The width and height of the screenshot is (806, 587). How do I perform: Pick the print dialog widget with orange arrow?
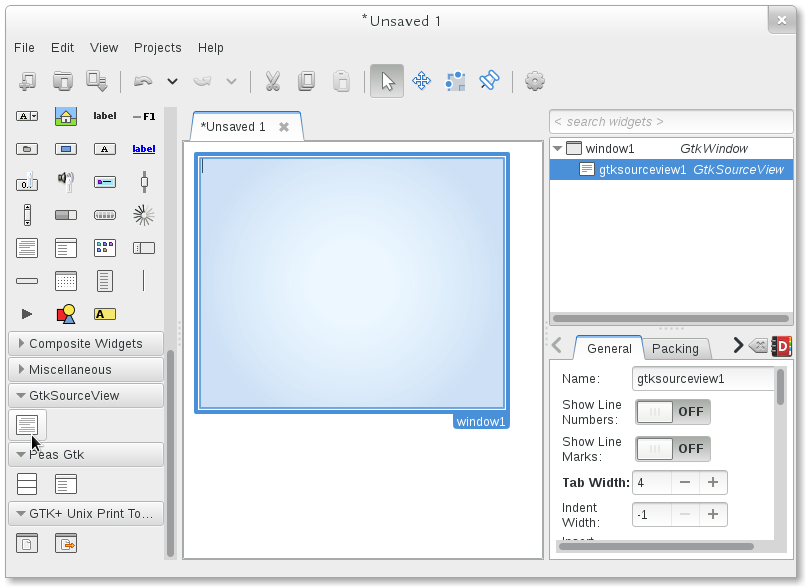tap(66, 543)
